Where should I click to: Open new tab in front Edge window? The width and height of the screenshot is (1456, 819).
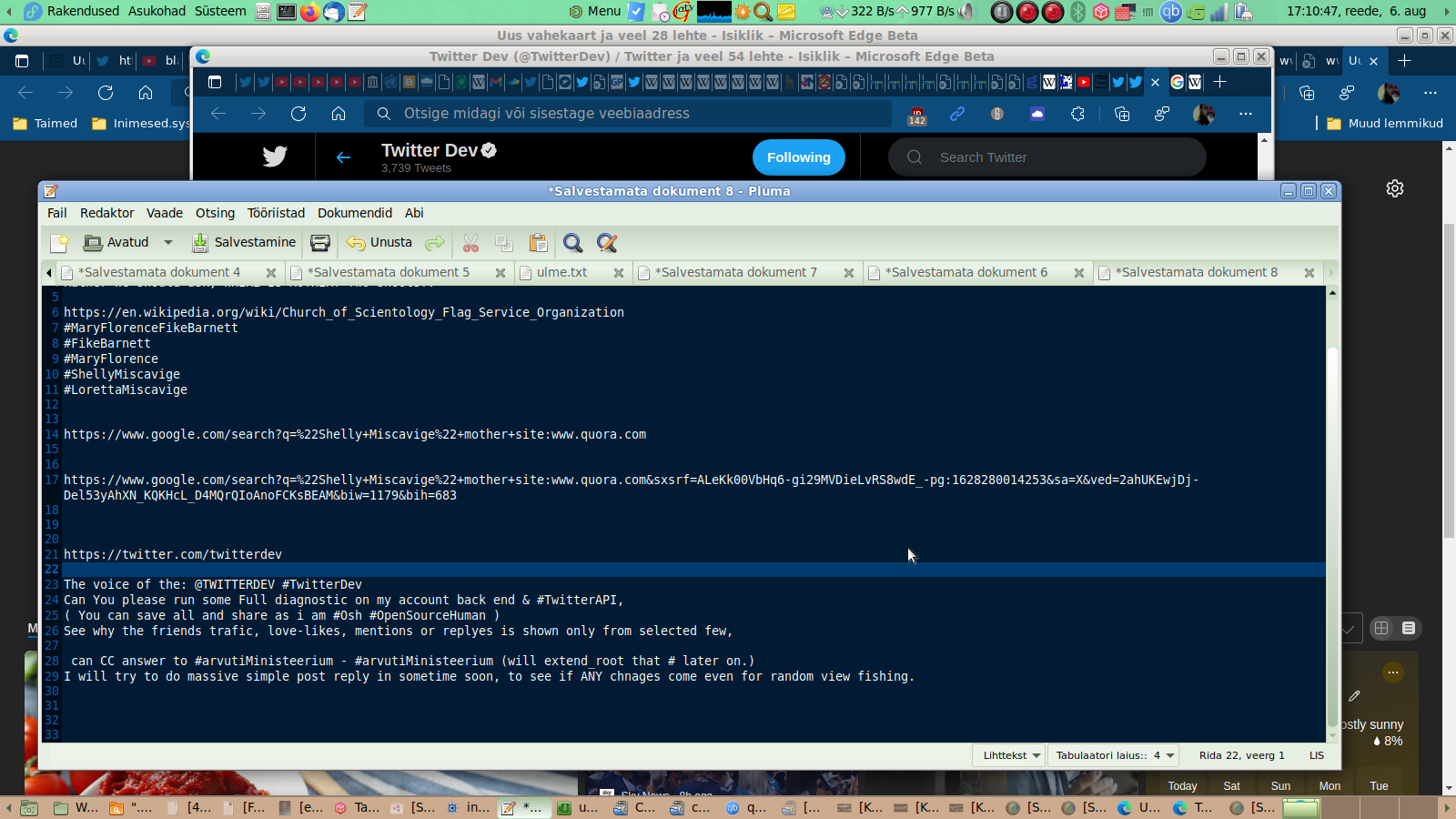pos(1220,82)
